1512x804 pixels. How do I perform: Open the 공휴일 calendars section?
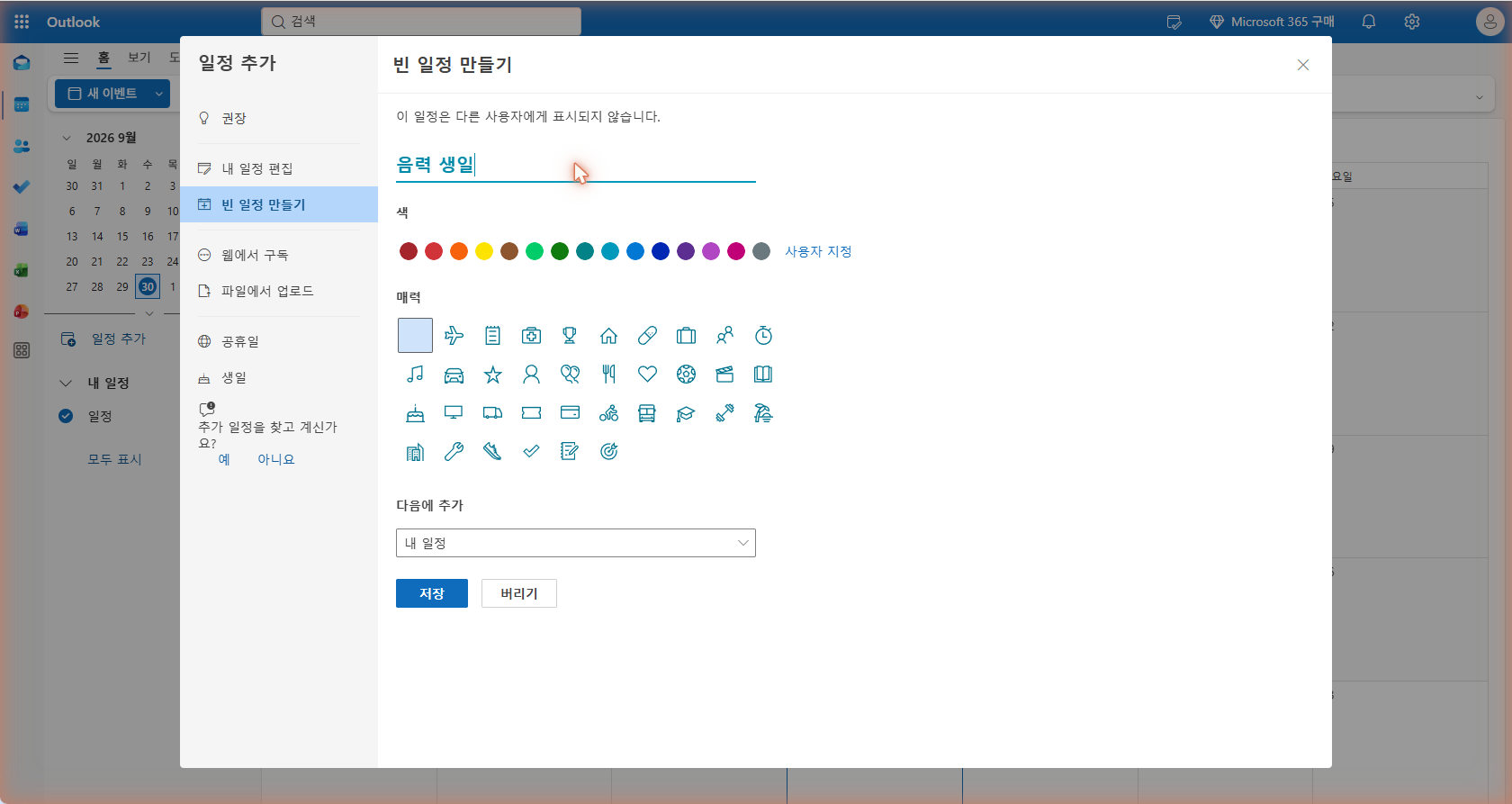point(279,341)
